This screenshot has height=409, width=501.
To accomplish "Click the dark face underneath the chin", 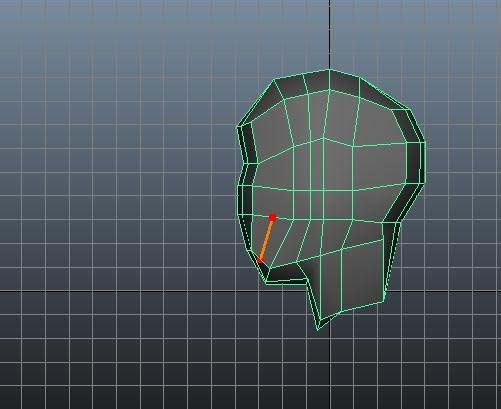I will pos(286,273).
